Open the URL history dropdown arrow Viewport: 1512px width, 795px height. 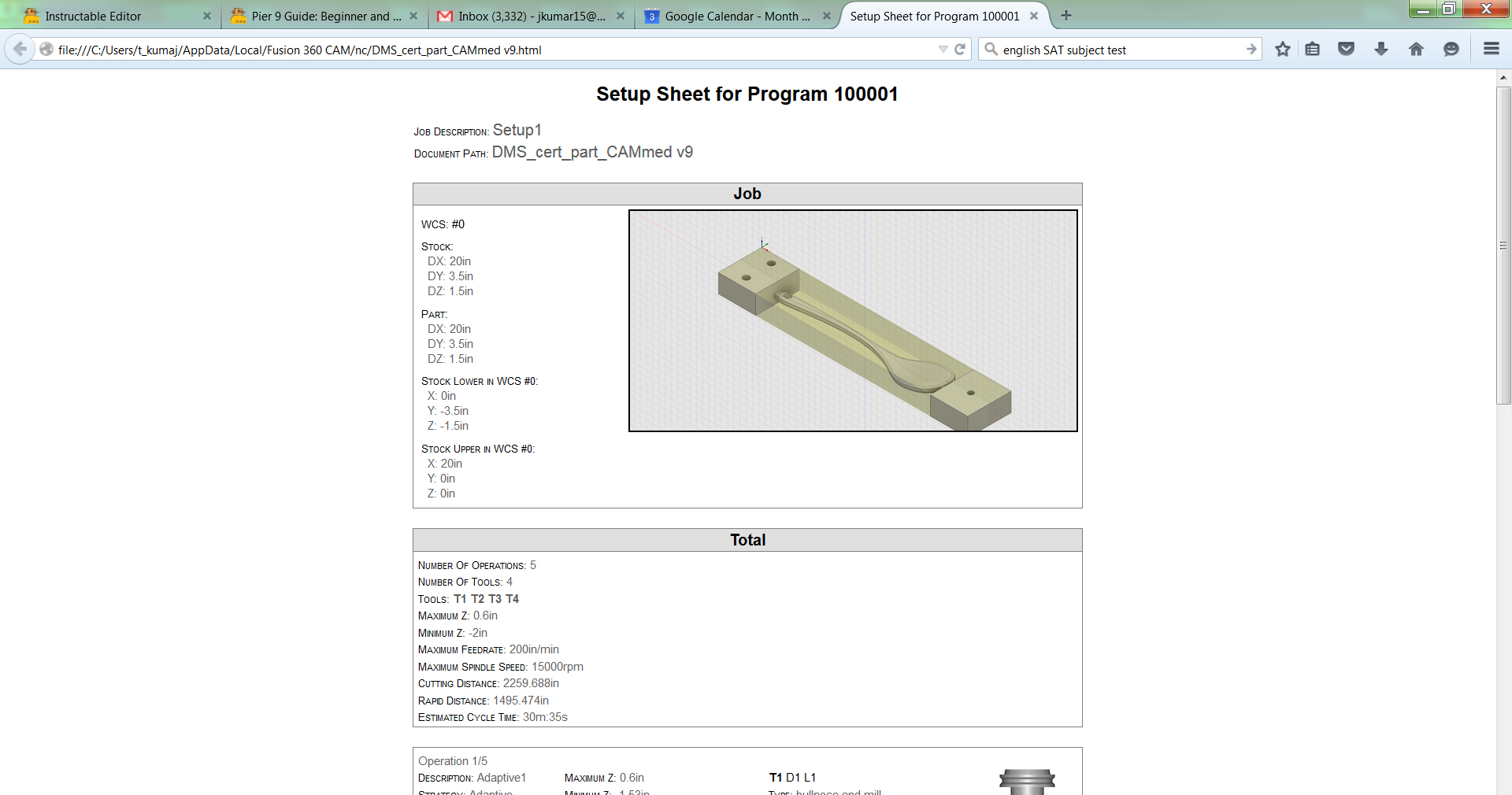pos(943,50)
